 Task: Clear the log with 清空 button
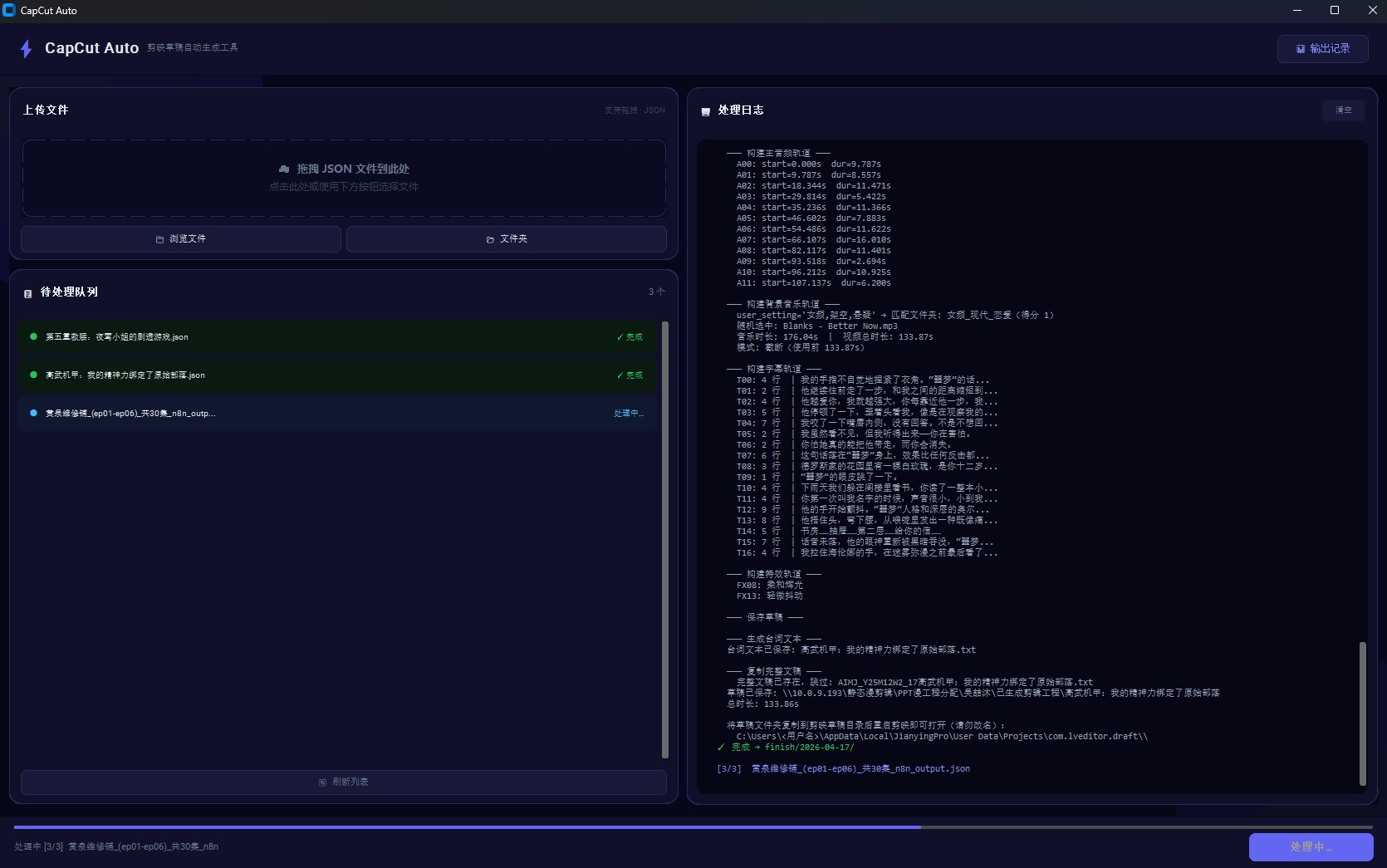tap(1343, 110)
